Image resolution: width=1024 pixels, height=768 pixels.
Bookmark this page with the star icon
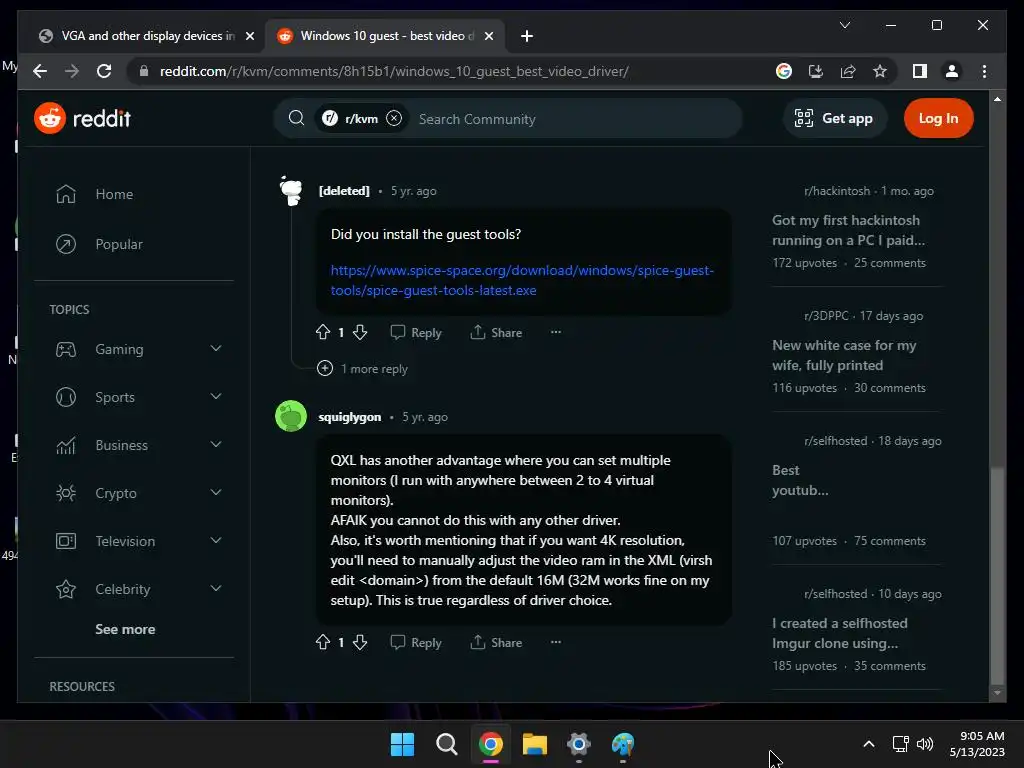(880, 71)
